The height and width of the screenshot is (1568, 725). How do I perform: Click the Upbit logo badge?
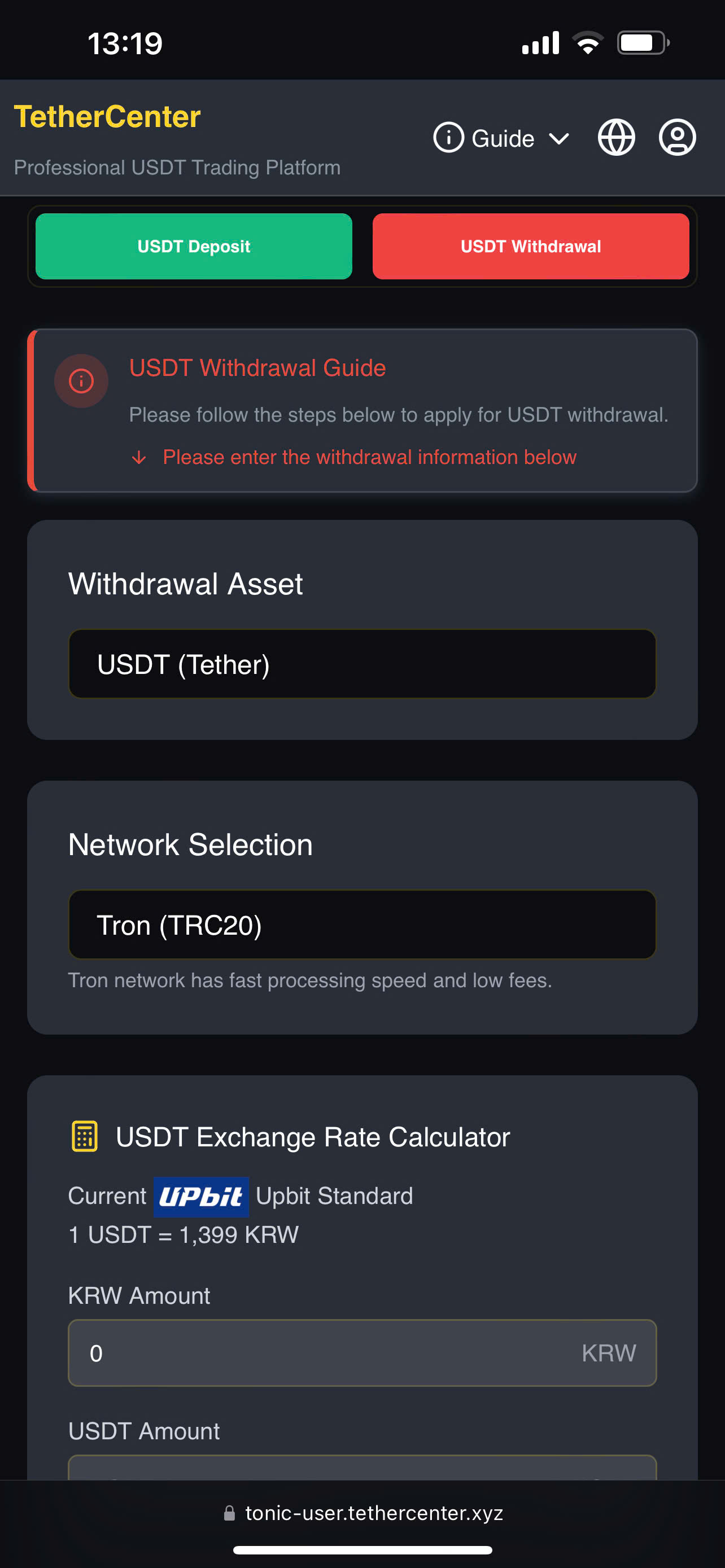point(201,1197)
